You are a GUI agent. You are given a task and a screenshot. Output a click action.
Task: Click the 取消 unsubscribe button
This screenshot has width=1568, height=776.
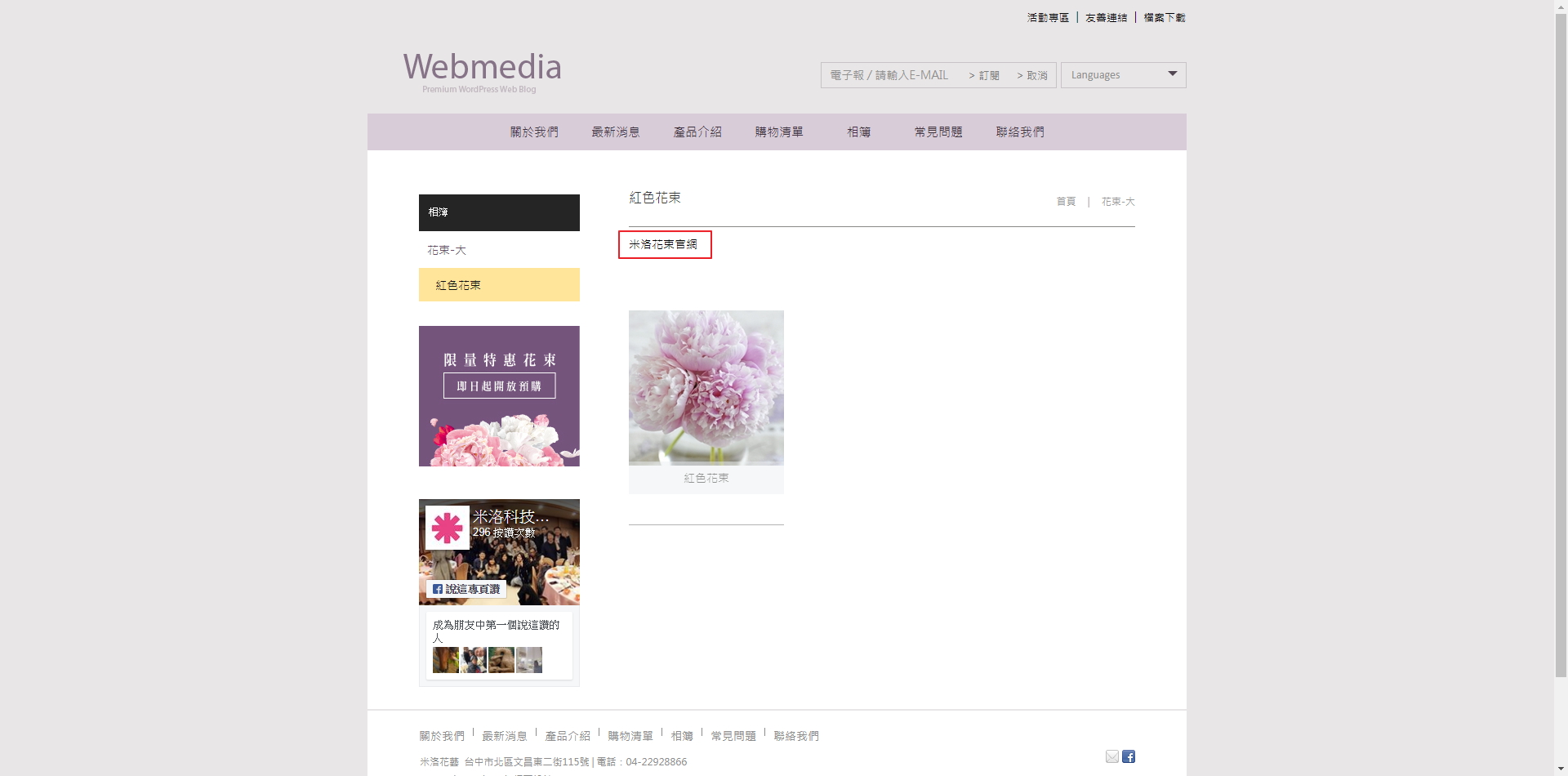click(x=1032, y=75)
